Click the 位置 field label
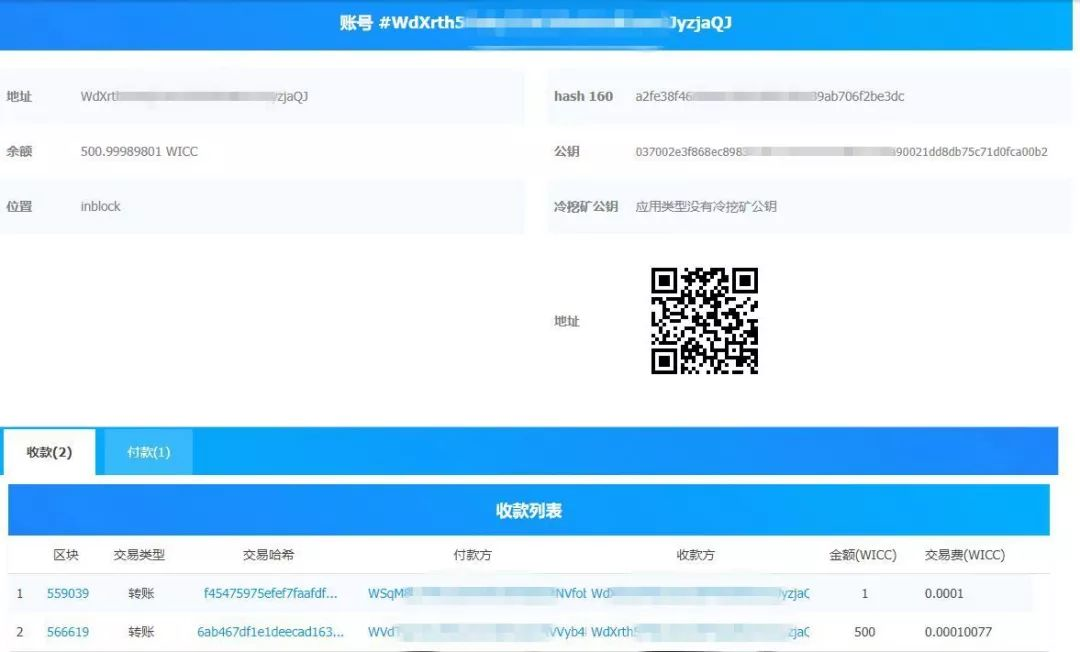This screenshot has width=1080, height=652. click(x=19, y=207)
